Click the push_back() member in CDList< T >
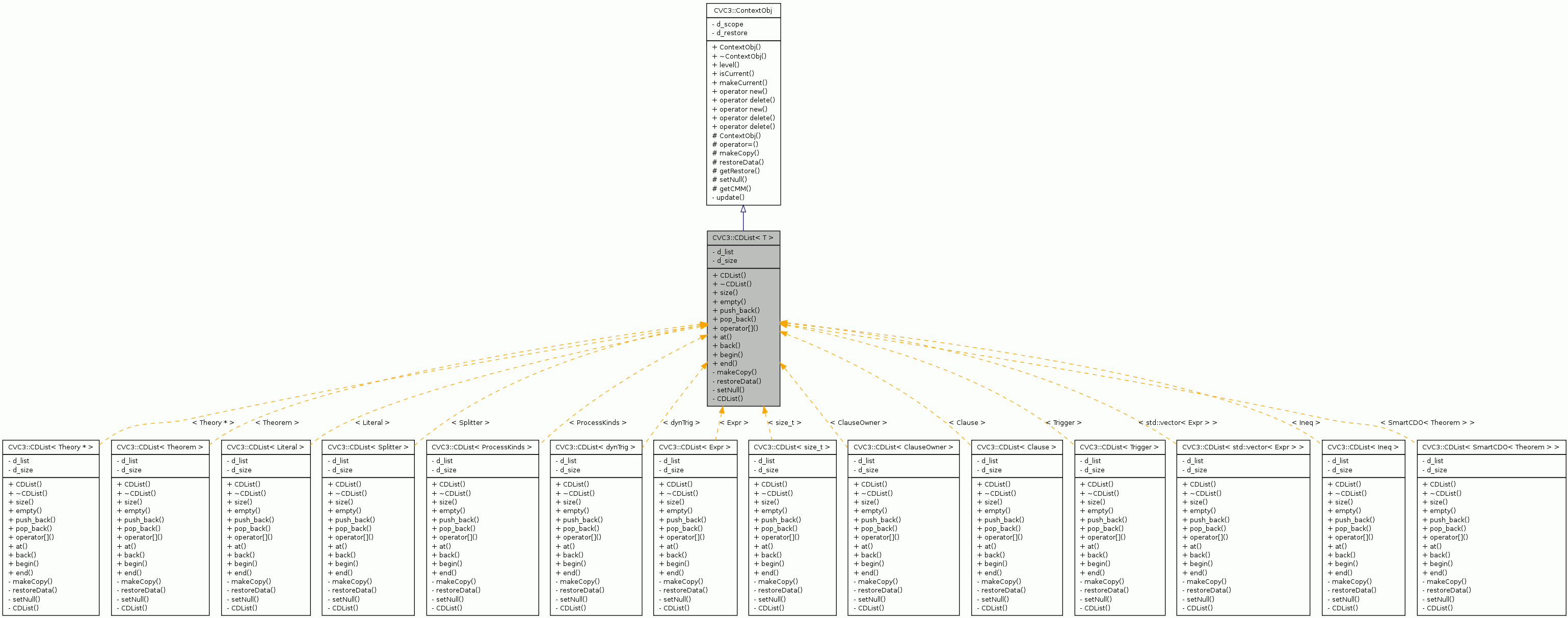 (736, 310)
